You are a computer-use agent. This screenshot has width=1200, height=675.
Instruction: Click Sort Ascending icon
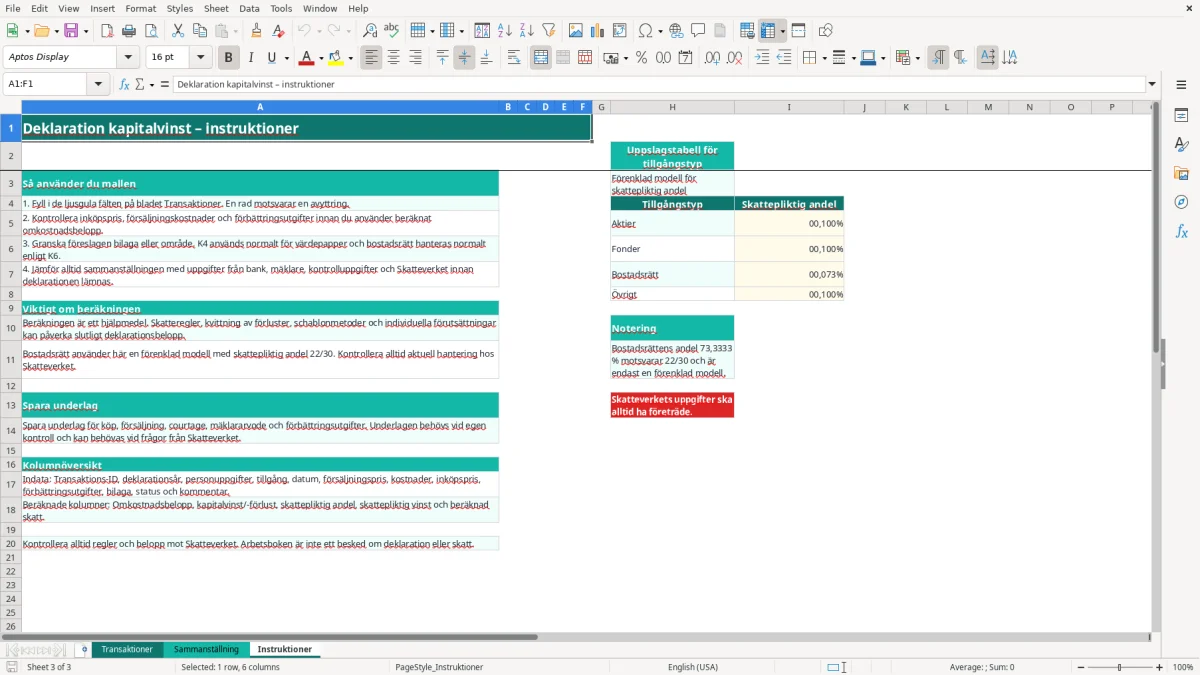coord(505,31)
